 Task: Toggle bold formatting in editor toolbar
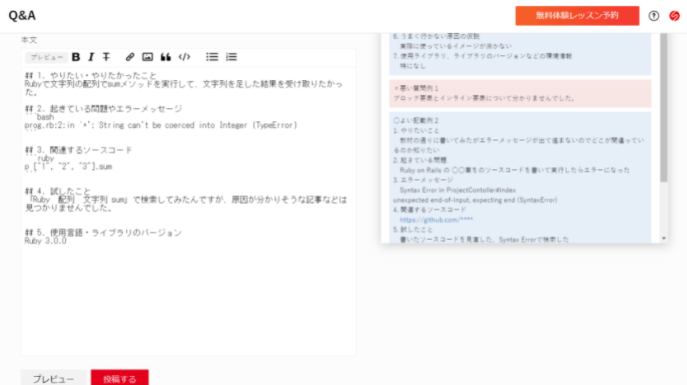[76, 57]
